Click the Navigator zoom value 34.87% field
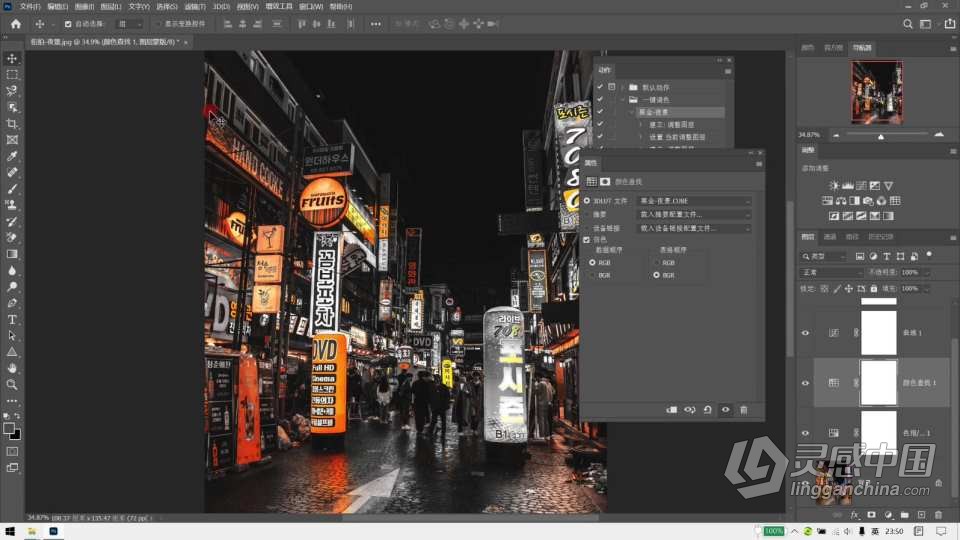The height and width of the screenshot is (540, 960). pos(809,135)
